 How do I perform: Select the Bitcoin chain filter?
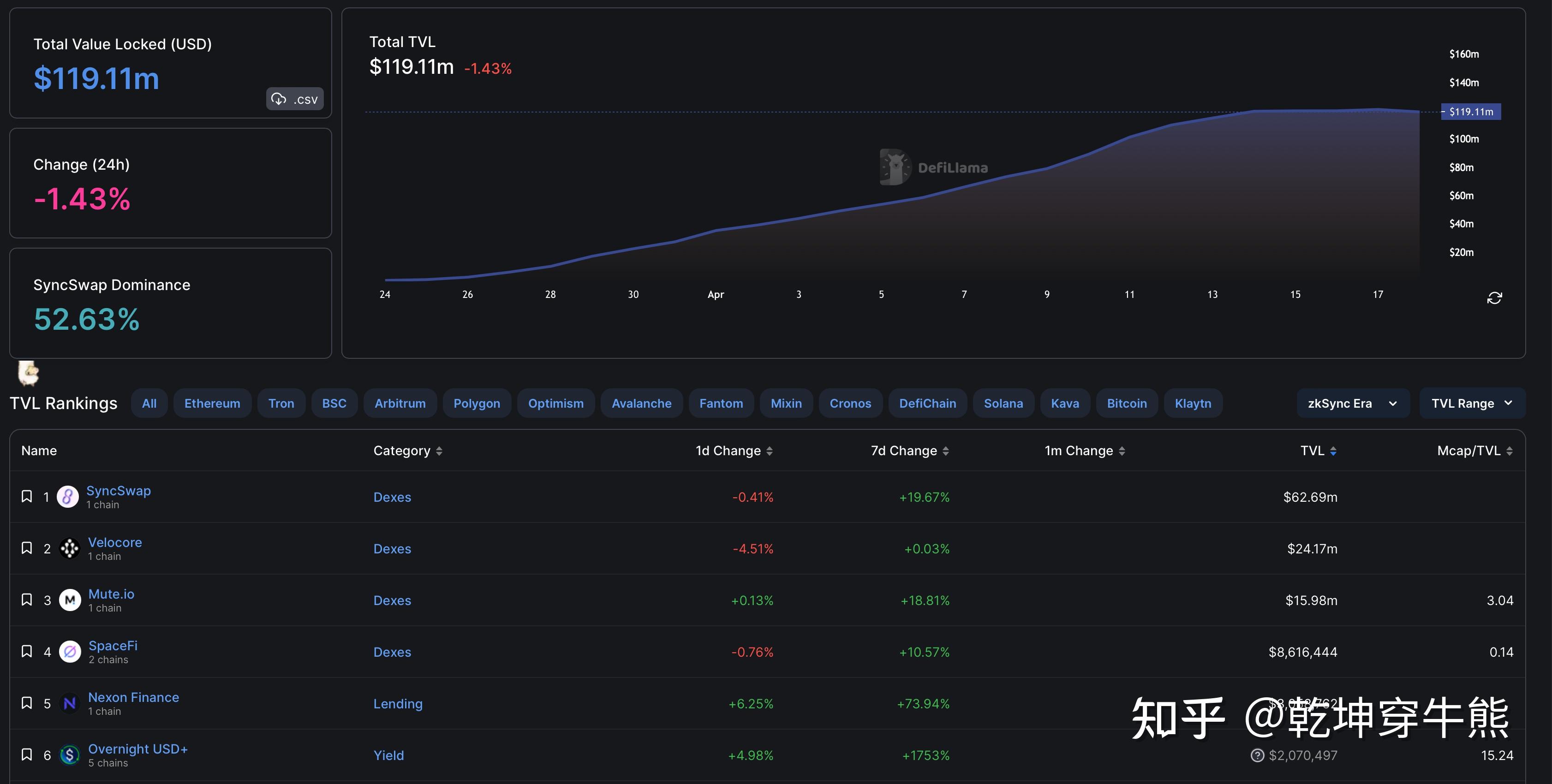[1127, 404]
